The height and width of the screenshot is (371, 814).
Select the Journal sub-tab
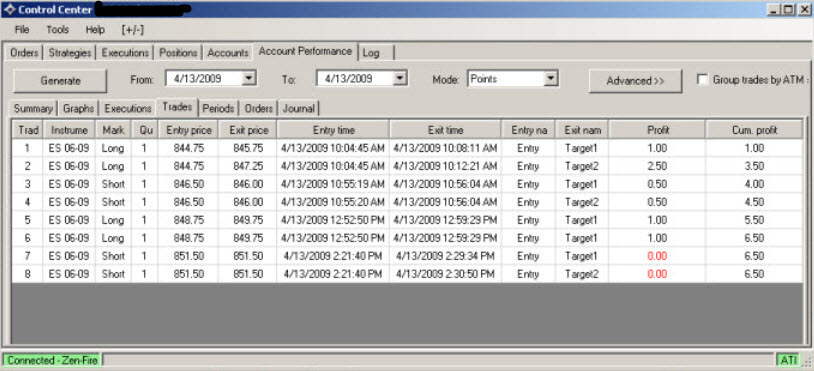299,108
